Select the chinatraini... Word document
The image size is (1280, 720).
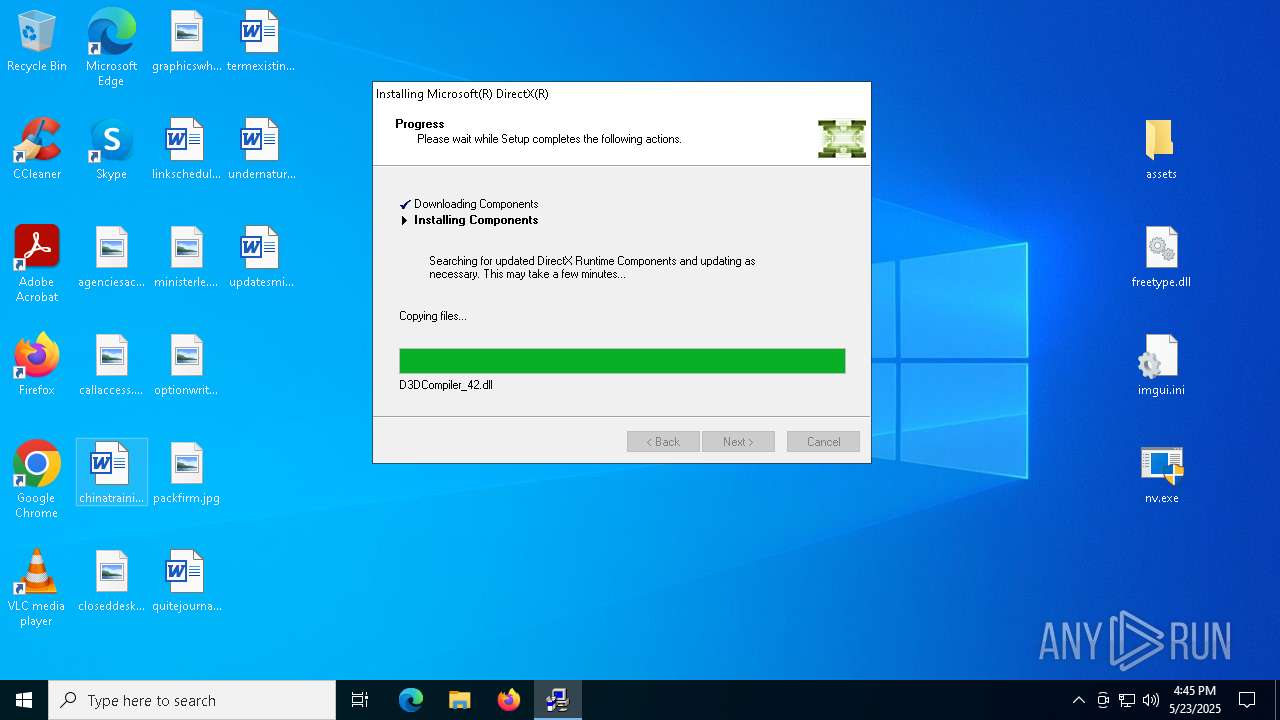coord(111,472)
